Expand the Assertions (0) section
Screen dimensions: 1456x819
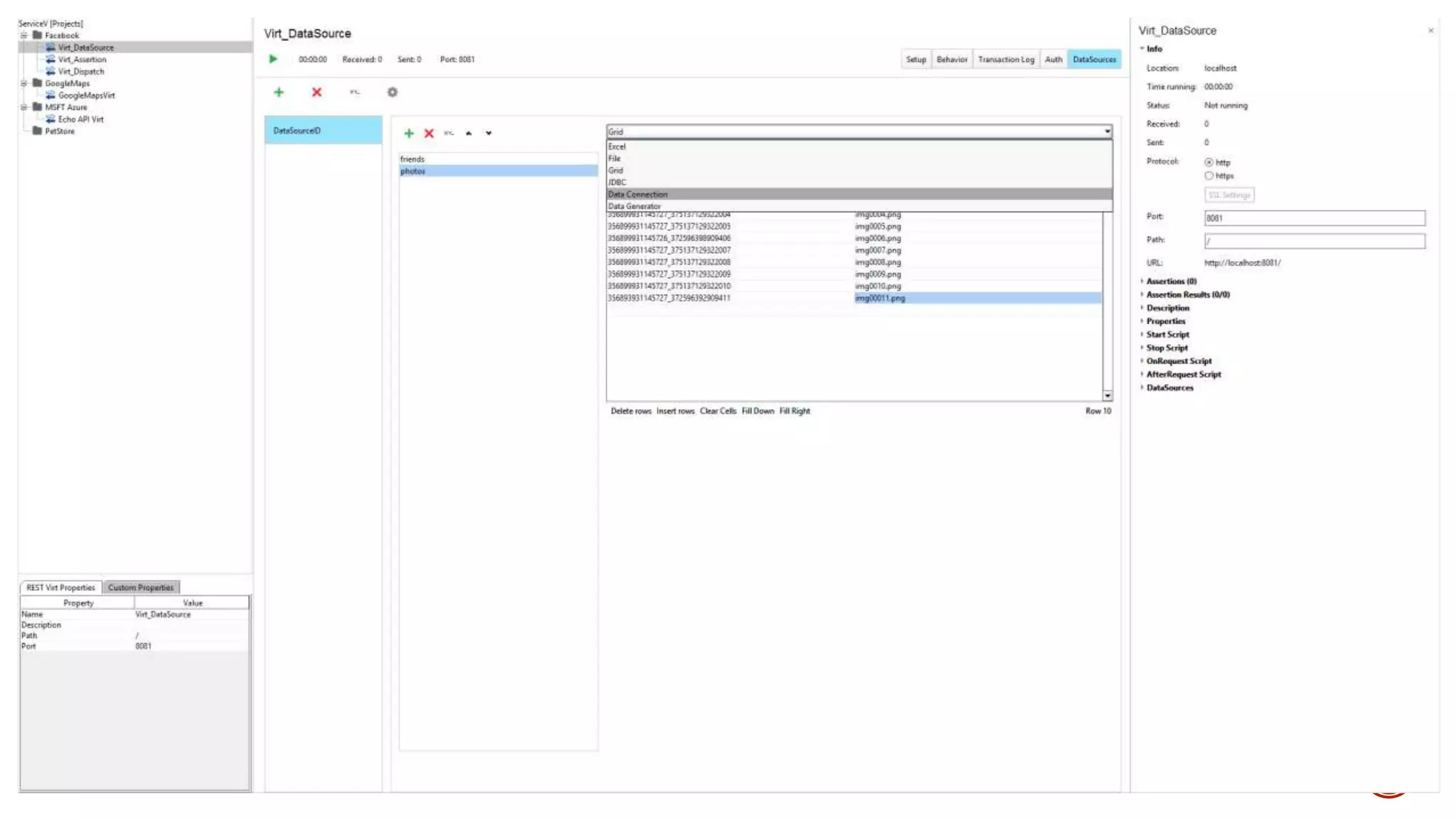(1171, 281)
